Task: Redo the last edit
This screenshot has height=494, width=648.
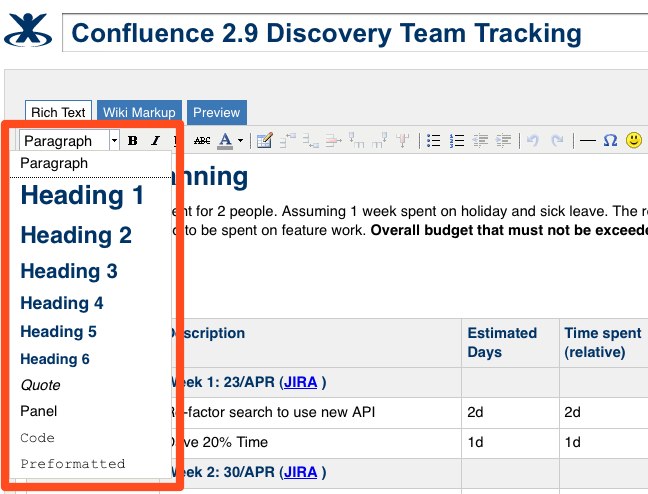Action: pos(557,141)
